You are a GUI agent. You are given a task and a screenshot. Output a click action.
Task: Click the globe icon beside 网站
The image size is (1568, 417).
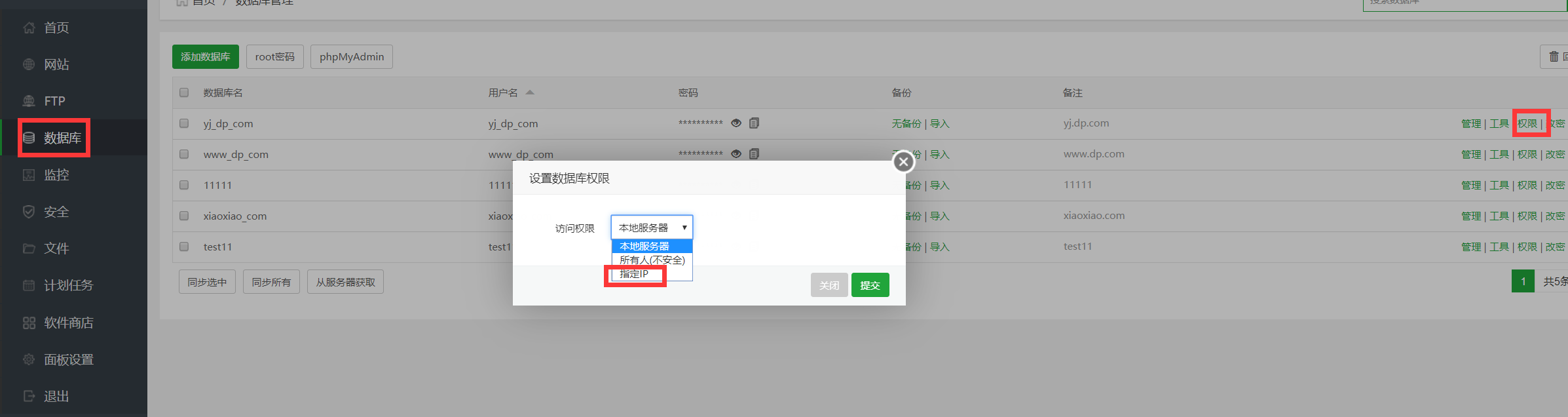coord(29,64)
